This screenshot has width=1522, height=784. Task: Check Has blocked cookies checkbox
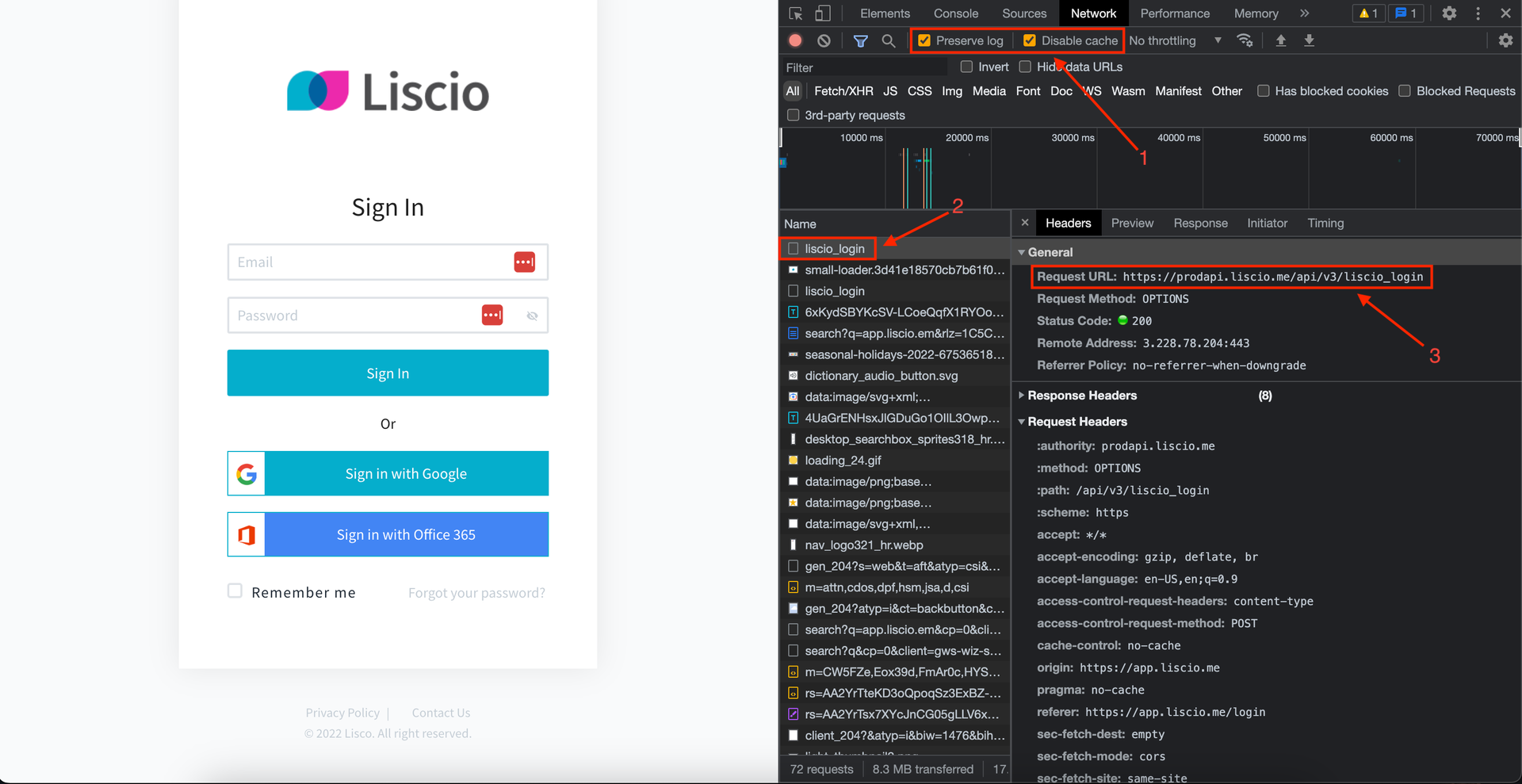coord(1264,91)
